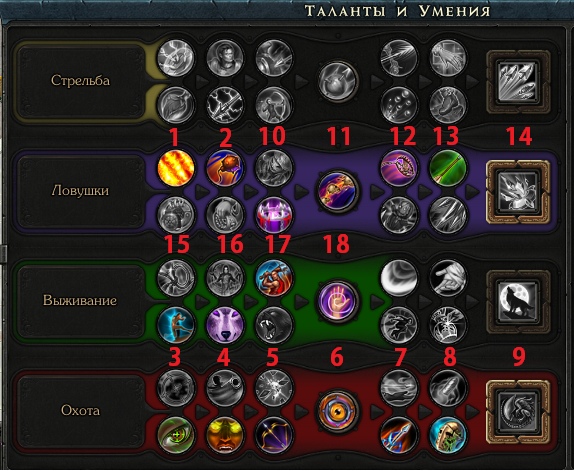Viewport: 574px width, 471px height.
Task: Select the howling wolf ultimate ability
Action: [x=518, y=301]
